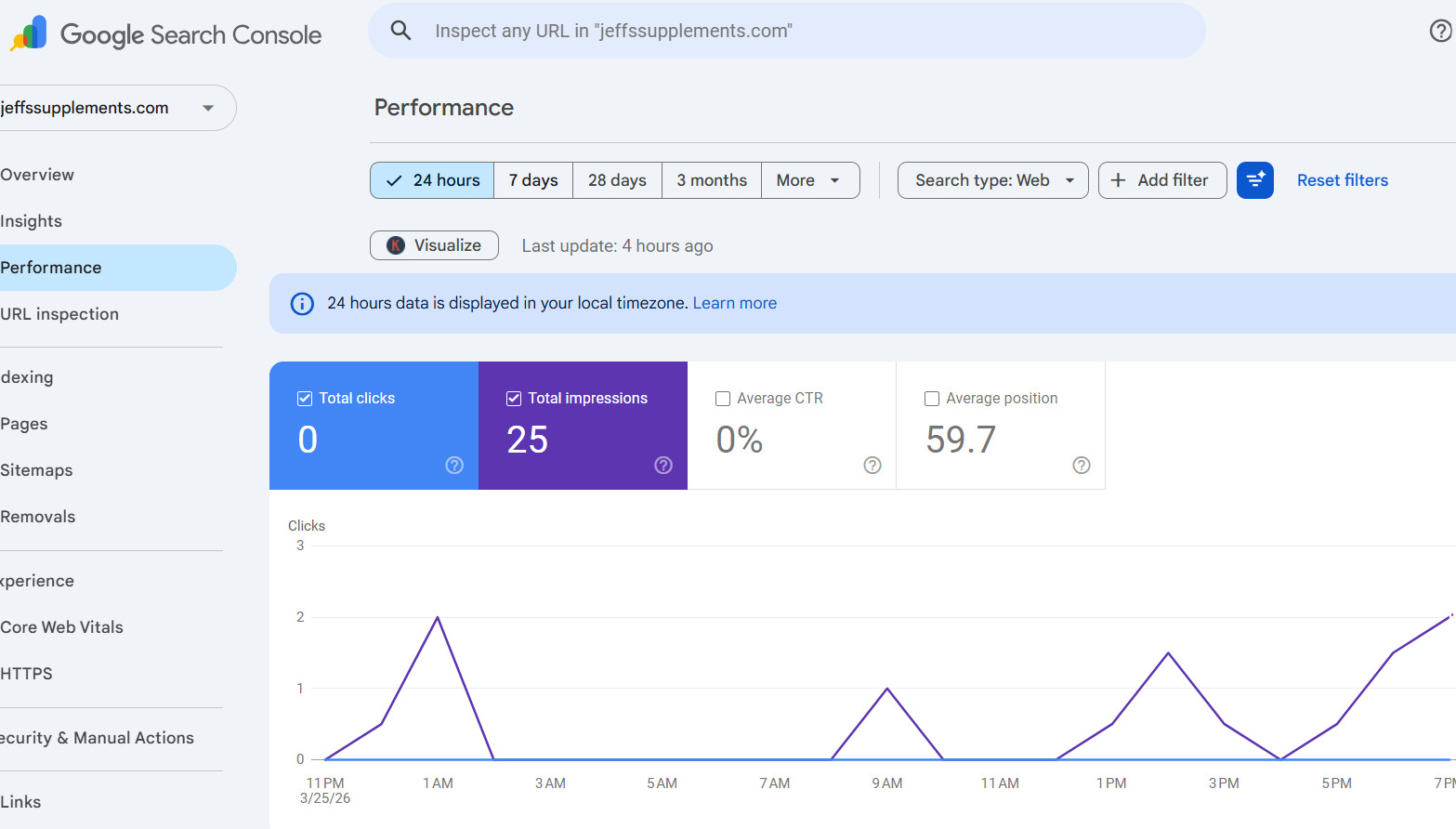Click the 1 AM peak on impressions chart
This screenshot has width=1456, height=829.
[438, 617]
